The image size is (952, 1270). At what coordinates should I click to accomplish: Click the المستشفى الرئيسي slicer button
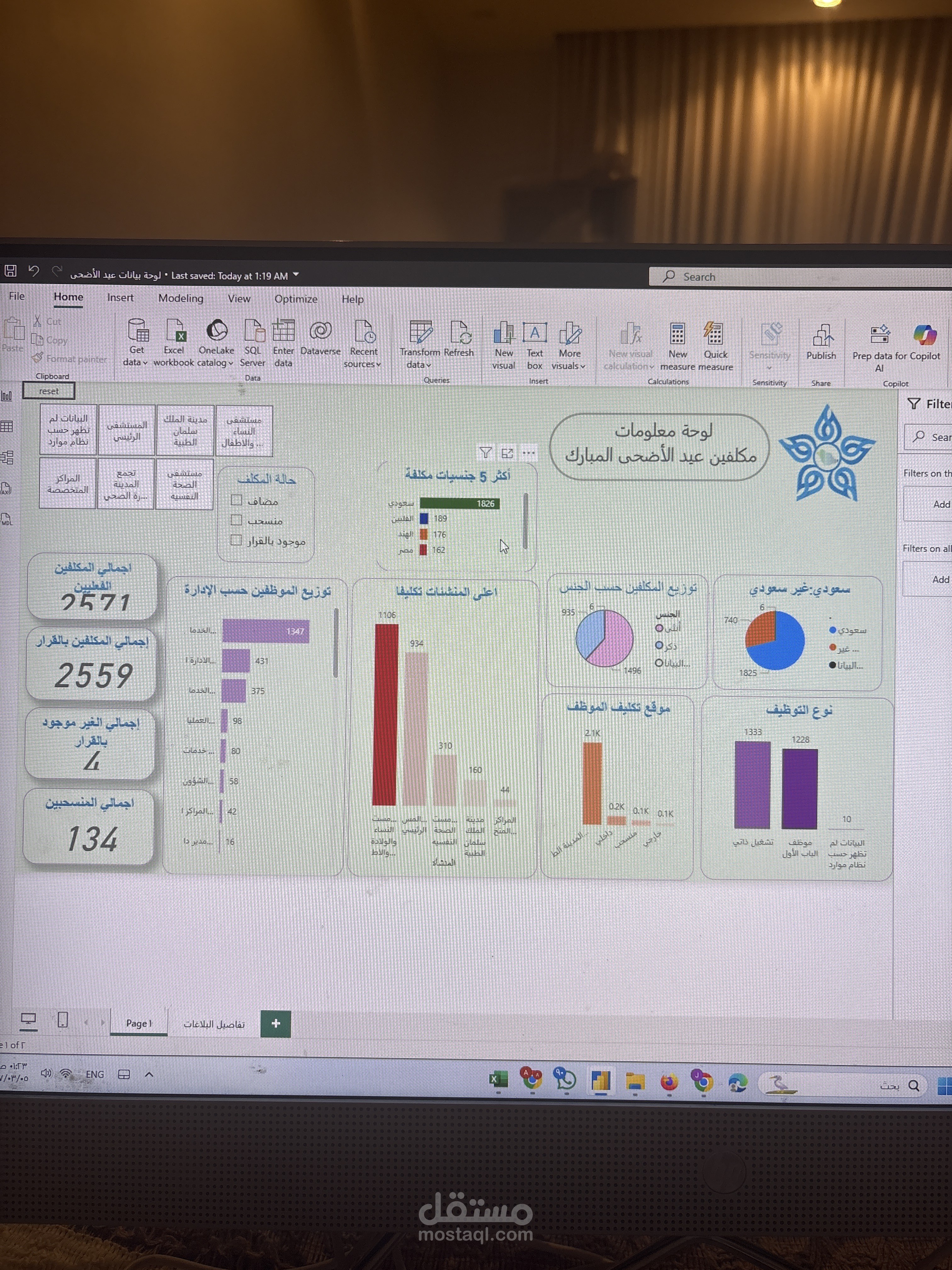(127, 430)
